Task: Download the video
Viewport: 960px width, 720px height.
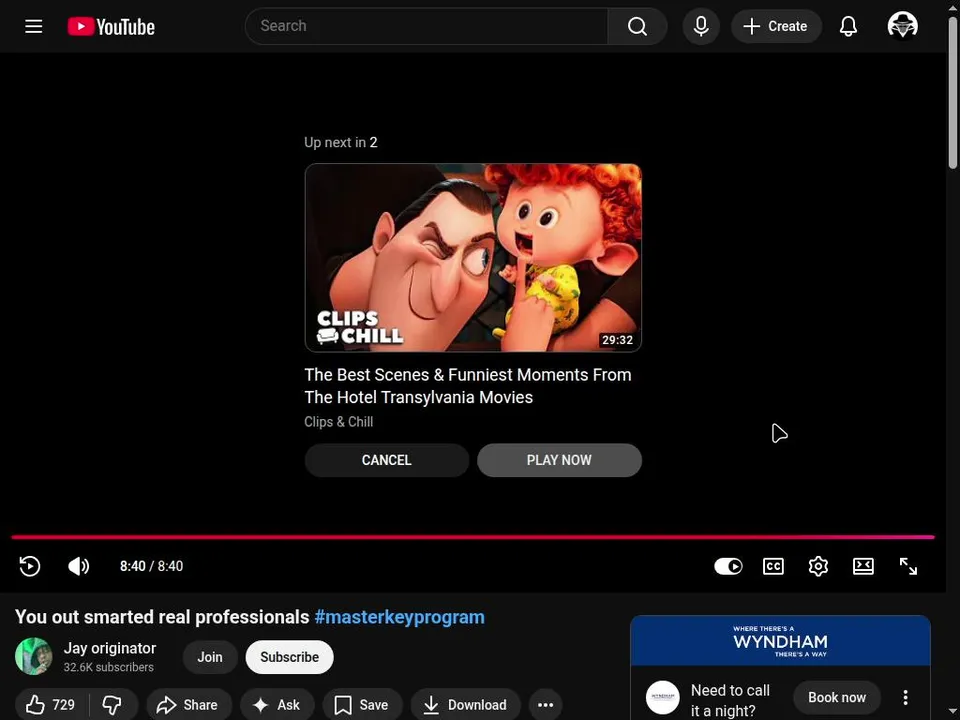Action: coord(466,705)
